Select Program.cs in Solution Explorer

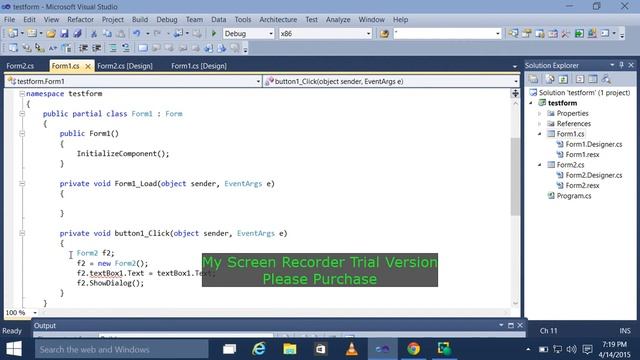coord(574,196)
